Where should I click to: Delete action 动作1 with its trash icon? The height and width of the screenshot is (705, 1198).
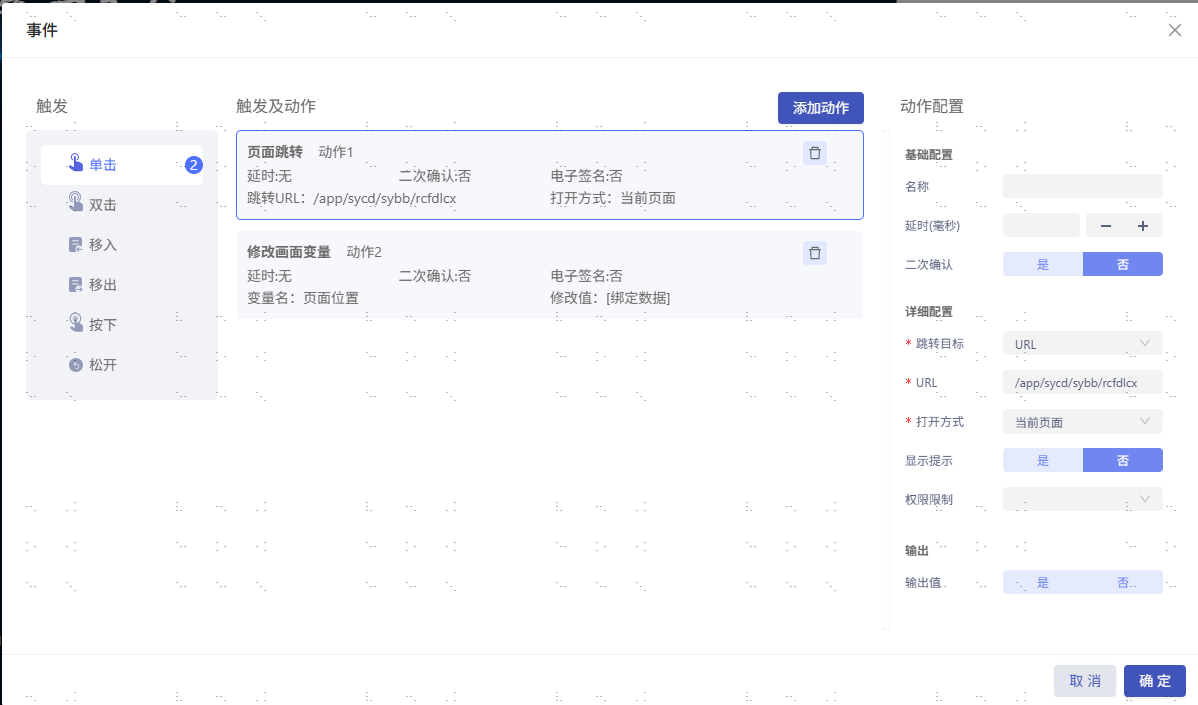814,153
